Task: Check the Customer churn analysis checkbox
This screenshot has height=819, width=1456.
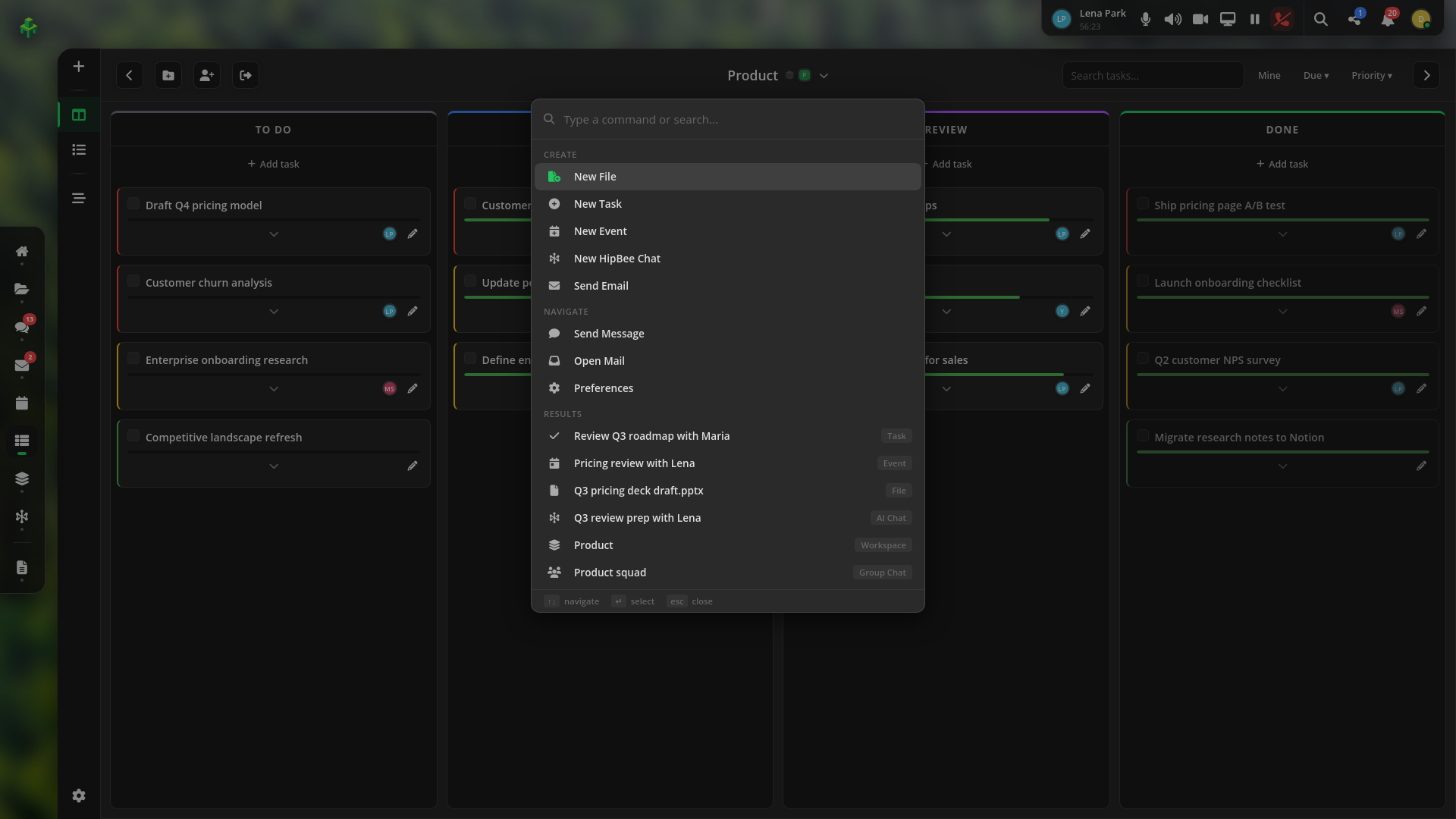Action: (133, 281)
